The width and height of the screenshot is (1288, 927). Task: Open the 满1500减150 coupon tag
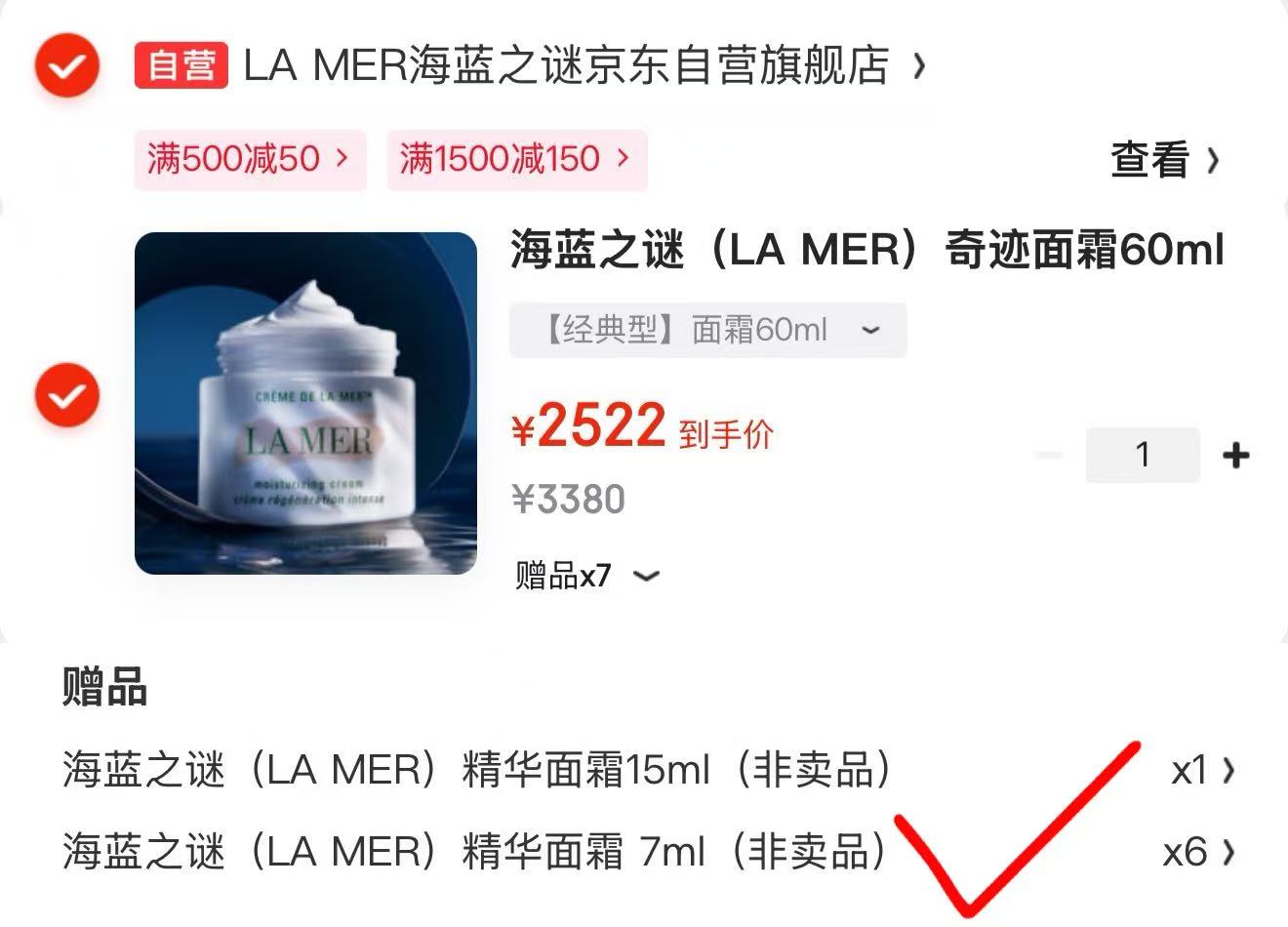pos(517,159)
